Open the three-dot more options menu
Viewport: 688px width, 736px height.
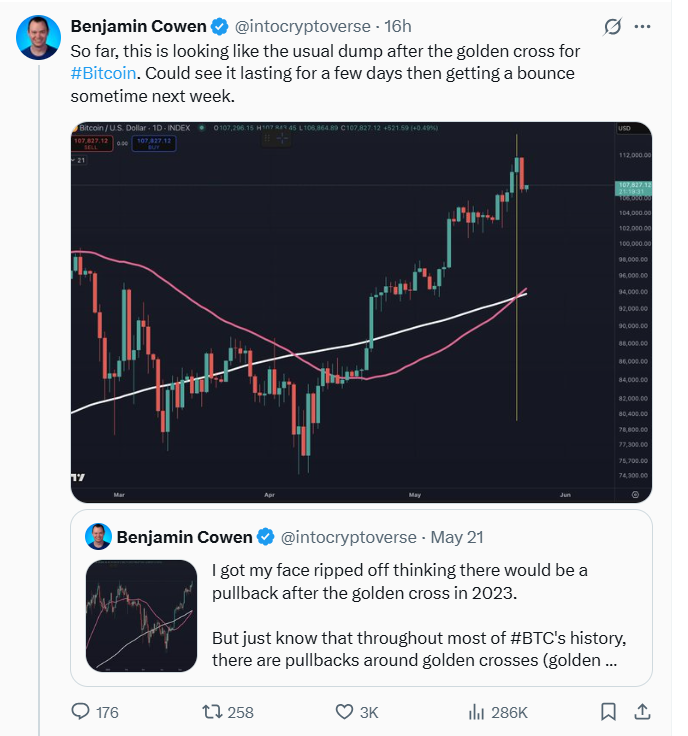[x=642, y=26]
